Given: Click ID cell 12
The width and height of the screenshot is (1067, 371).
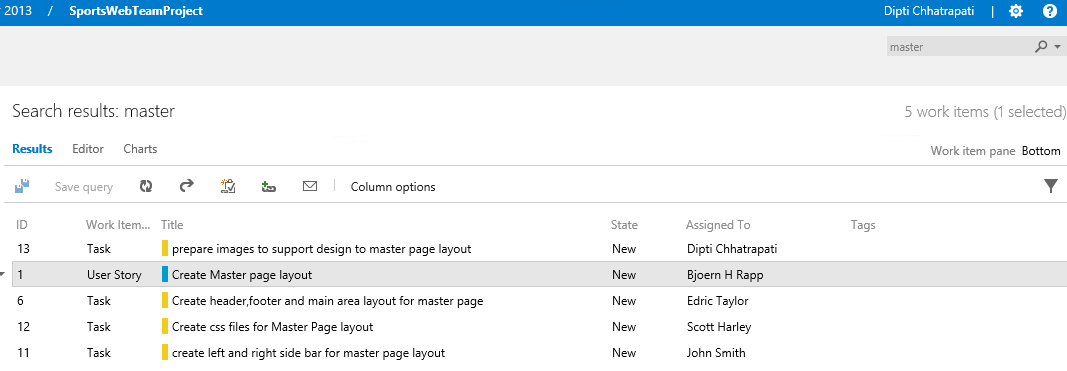Looking at the screenshot, I should pos(23,327).
